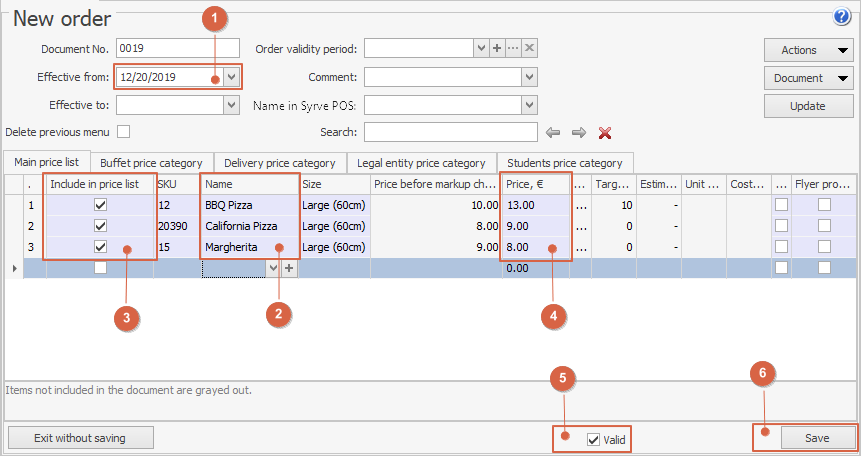Viewport: 861px width, 456px height.
Task: Toggle the Valid checkbox
Action: [x=594, y=439]
